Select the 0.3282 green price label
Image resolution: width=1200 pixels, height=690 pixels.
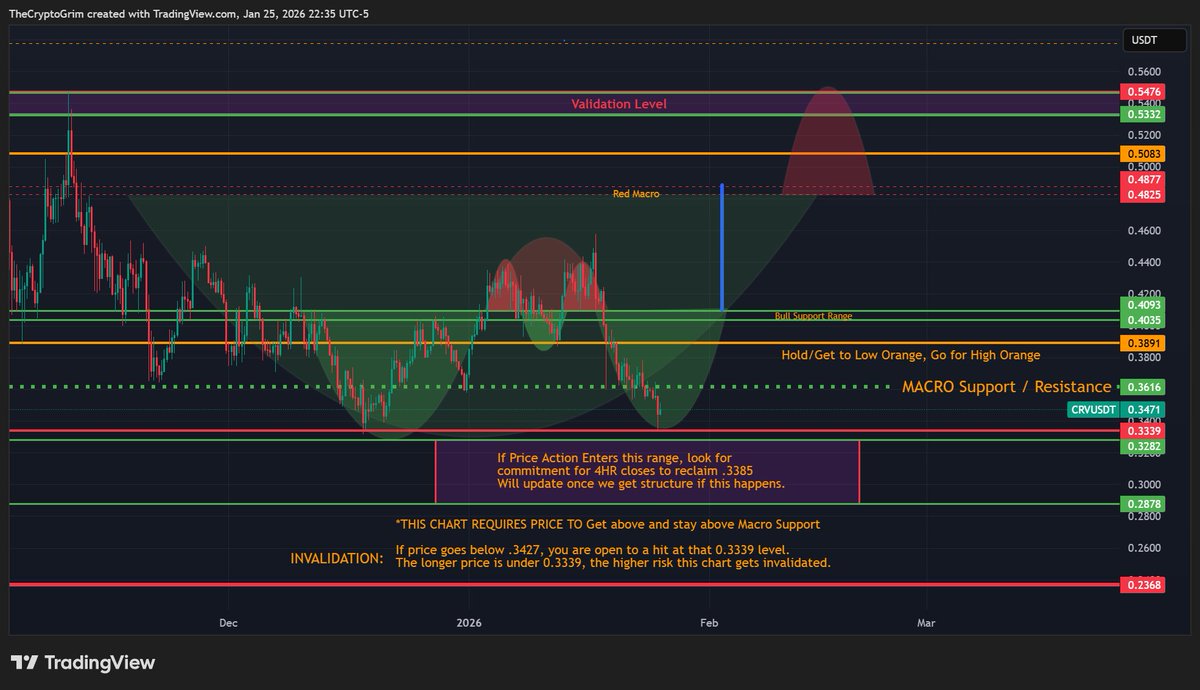pos(1144,446)
